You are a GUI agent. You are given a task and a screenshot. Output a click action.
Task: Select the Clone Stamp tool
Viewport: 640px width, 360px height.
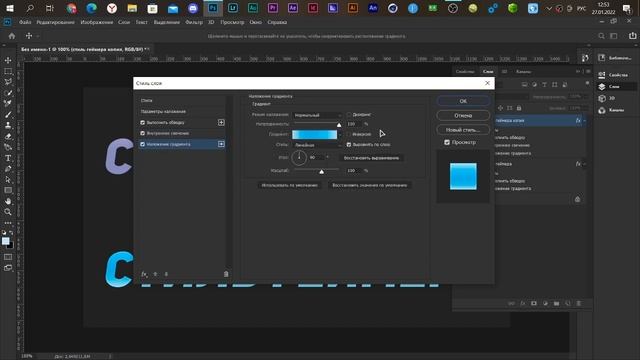pyautogui.click(x=8, y=125)
